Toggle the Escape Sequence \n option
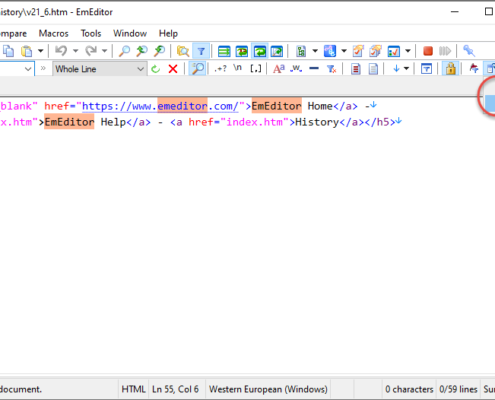This screenshot has width=495, height=400. pos(238,68)
